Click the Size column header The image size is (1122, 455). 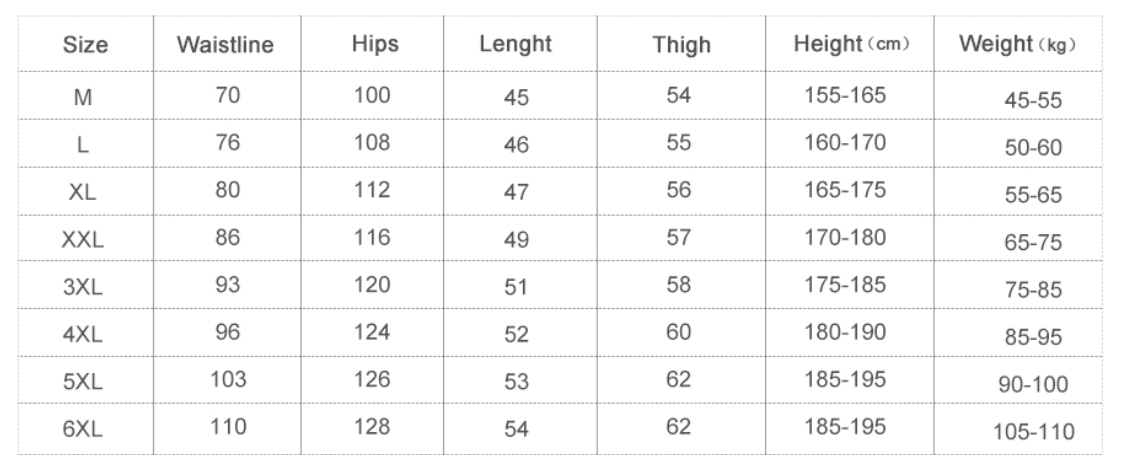(85, 46)
